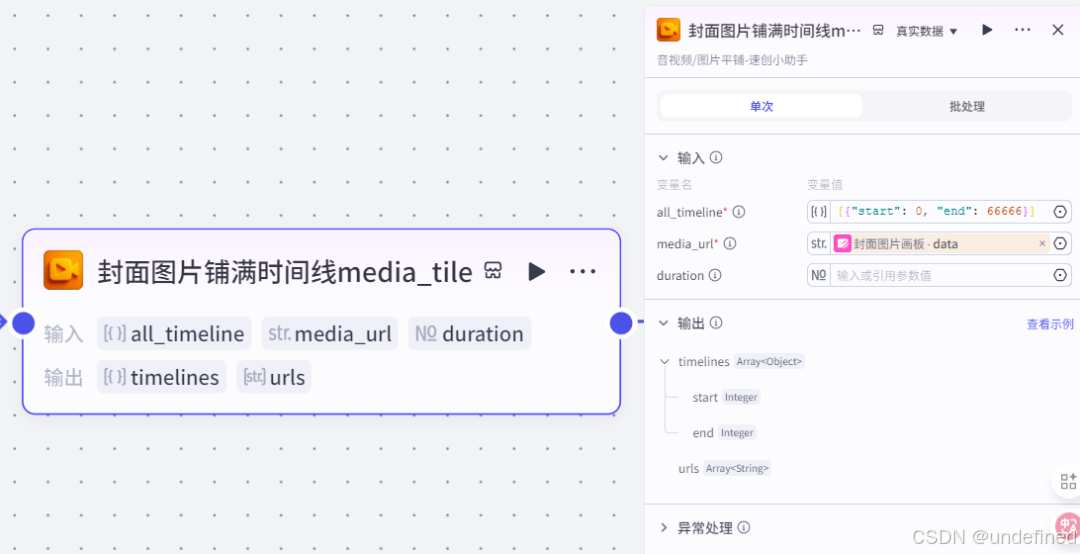
Task: Select the duration input tag on node
Action: (469, 334)
